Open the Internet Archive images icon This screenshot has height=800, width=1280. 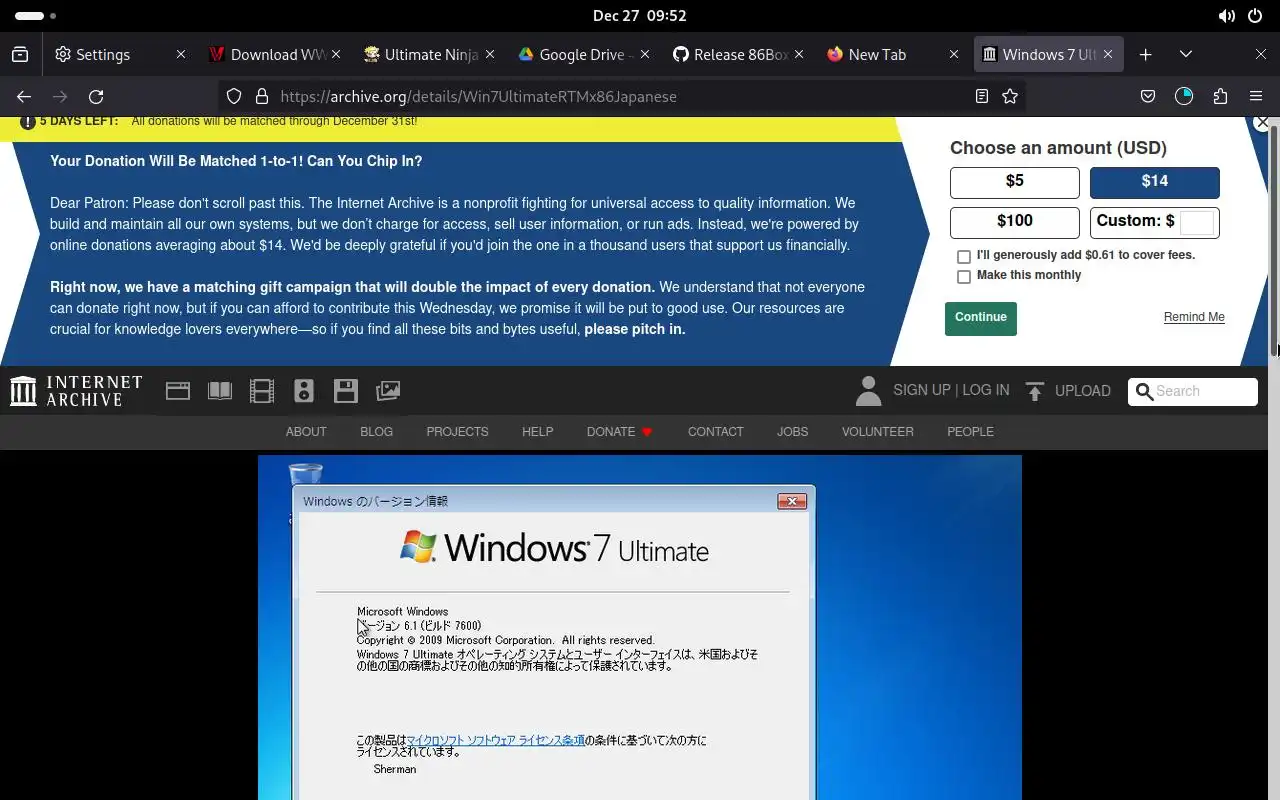(x=388, y=391)
